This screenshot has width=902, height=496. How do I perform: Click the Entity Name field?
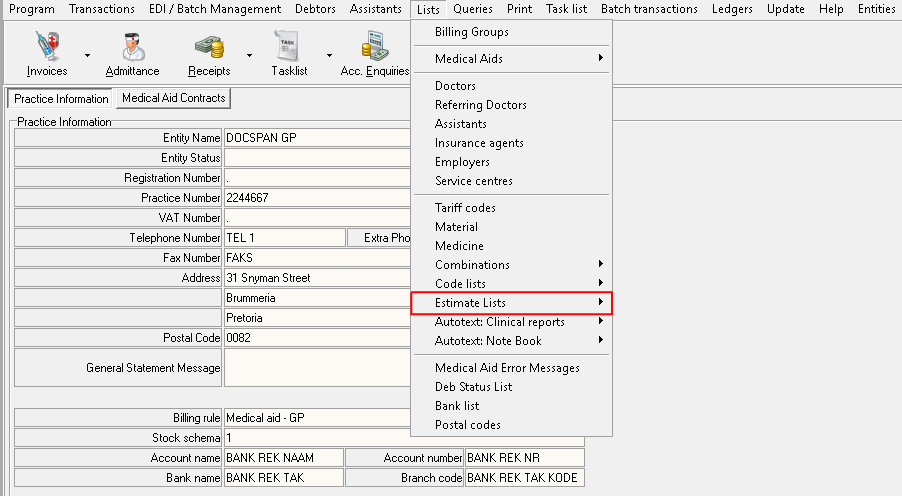317,138
